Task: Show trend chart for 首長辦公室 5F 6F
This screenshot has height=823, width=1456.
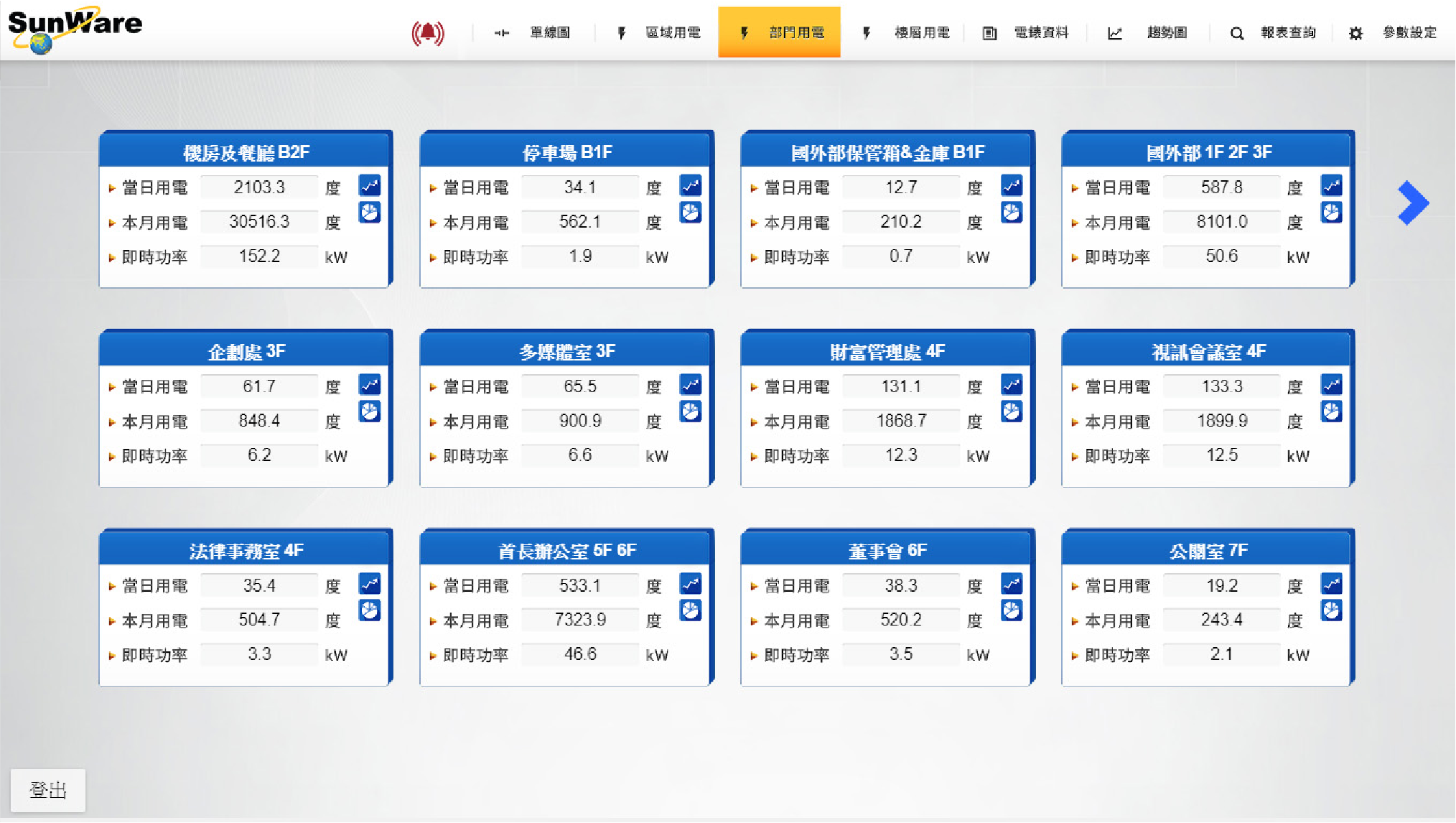Action: pyautogui.click(x=691, y=584)
